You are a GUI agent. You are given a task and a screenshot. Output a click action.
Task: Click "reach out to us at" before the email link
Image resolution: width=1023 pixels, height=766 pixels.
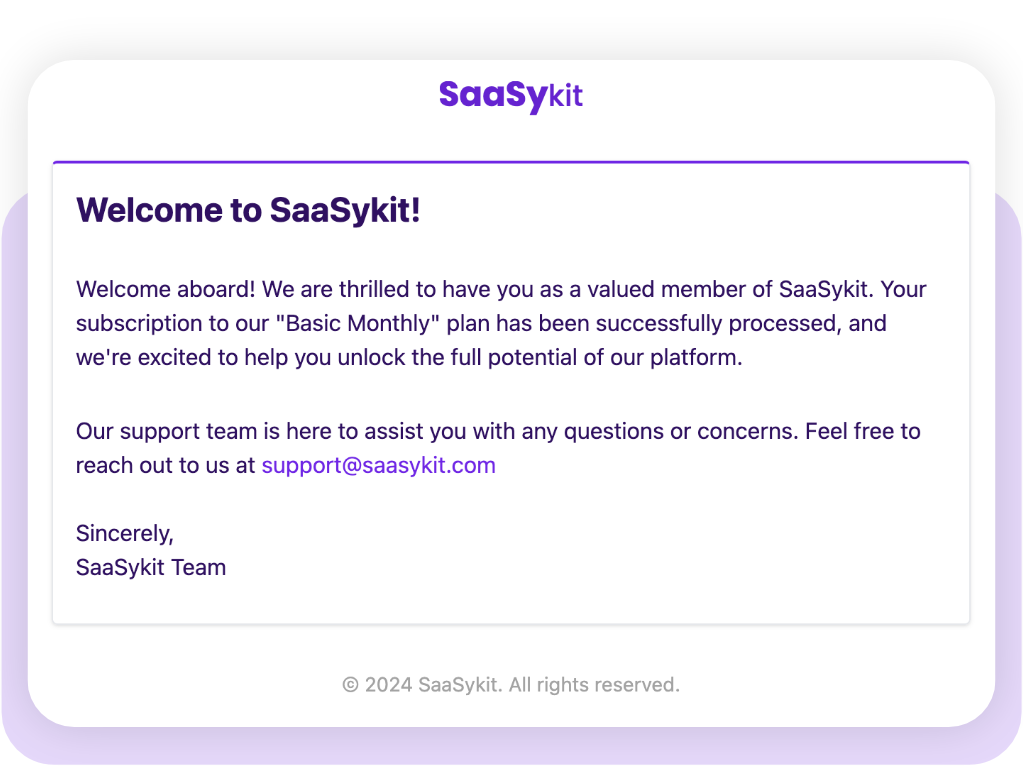(166, 465)
